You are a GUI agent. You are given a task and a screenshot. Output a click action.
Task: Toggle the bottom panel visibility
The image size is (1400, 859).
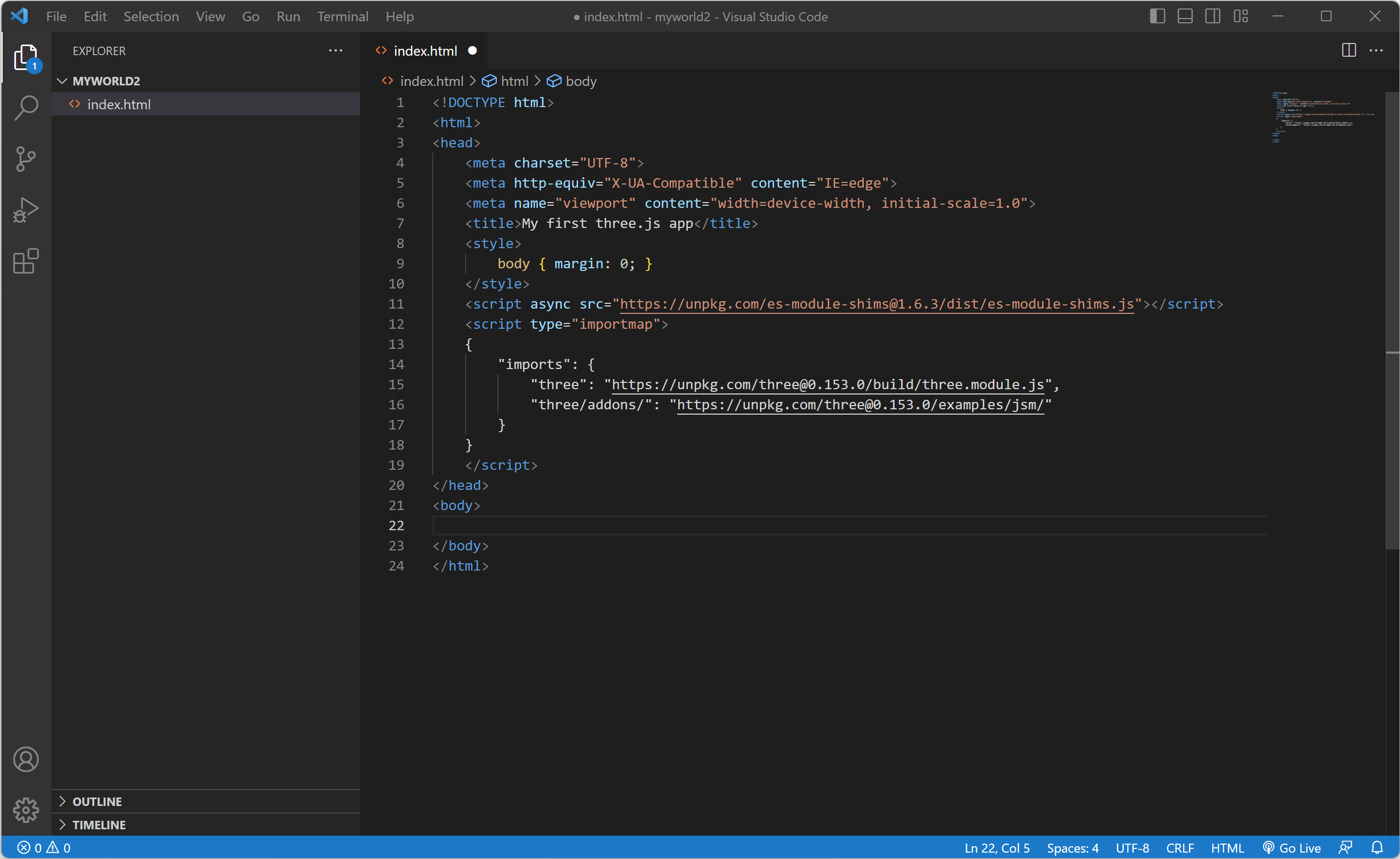click(x=1185, y=16)
